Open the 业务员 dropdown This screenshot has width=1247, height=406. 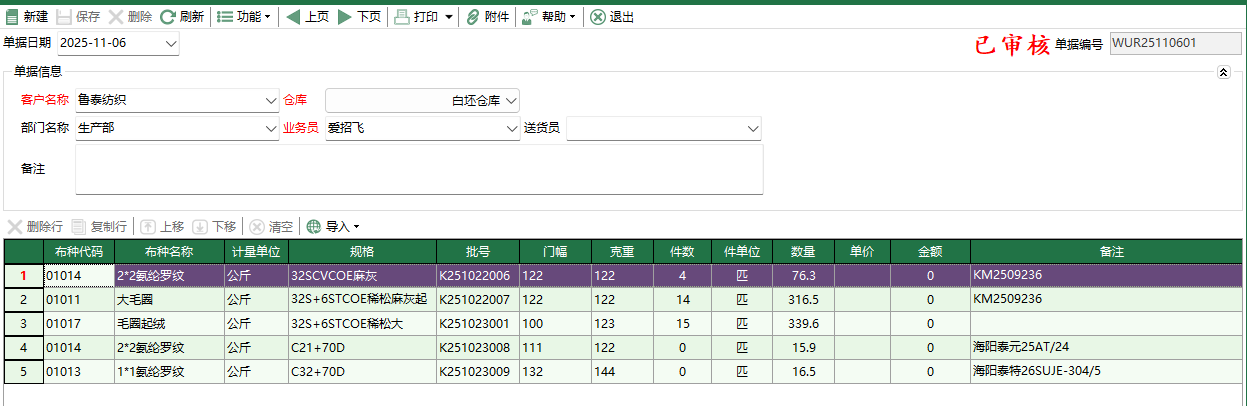pos(512,128)
